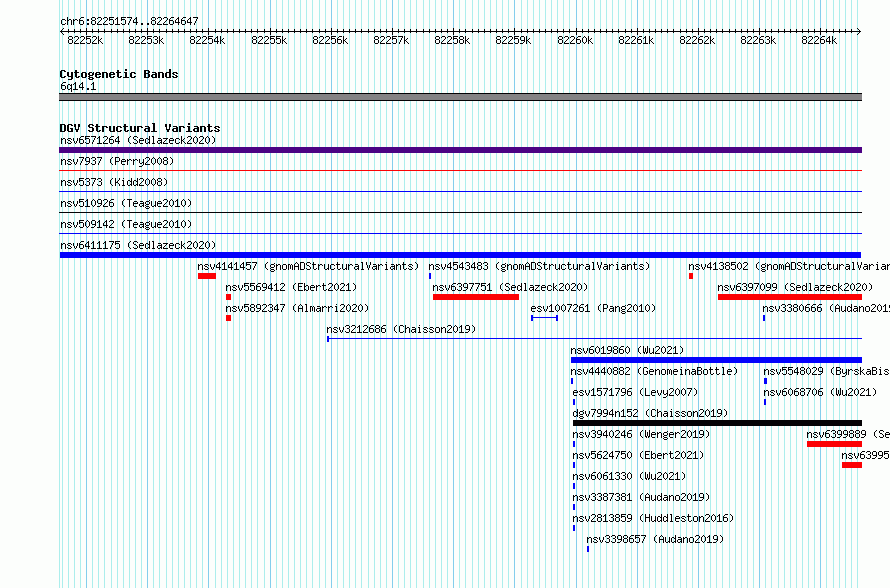Click the blue bar under nsv6019860
The image size is (890, 588).
[716, 360]
